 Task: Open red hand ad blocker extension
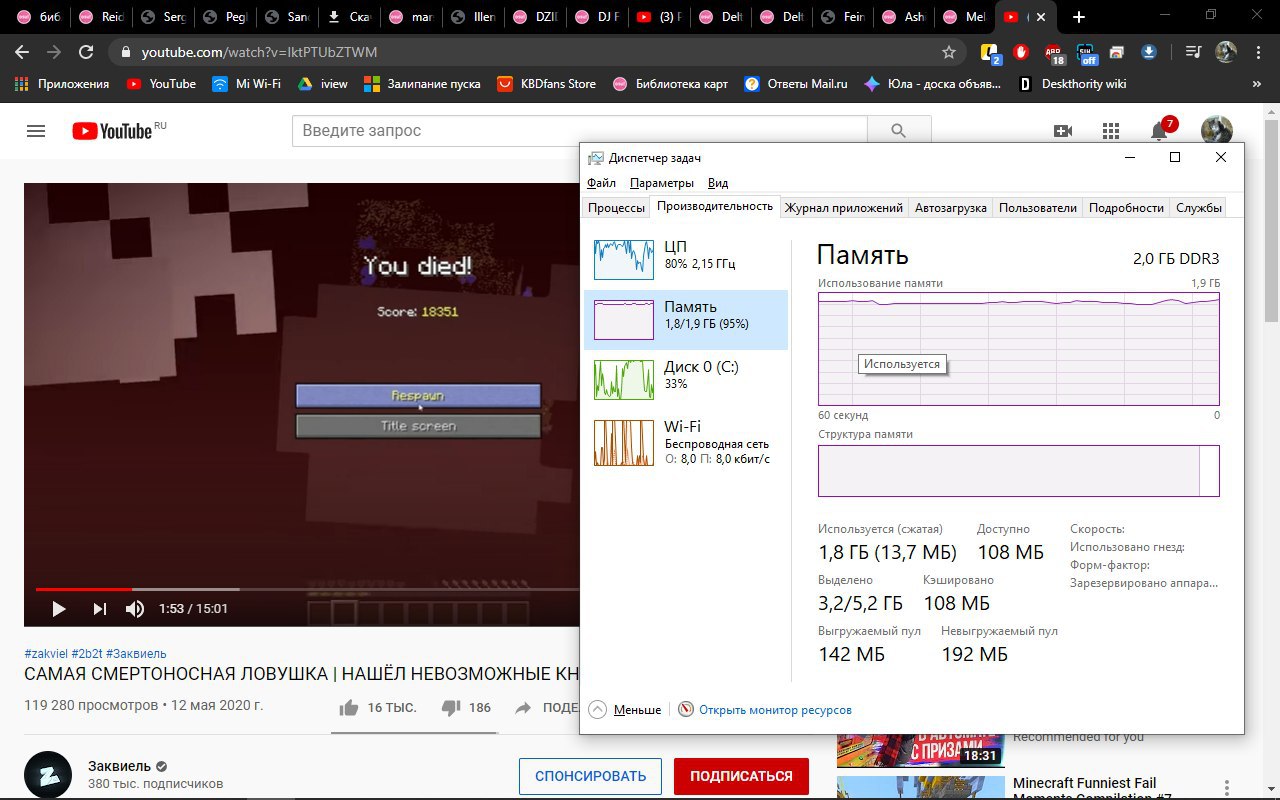click(1021, 52)
